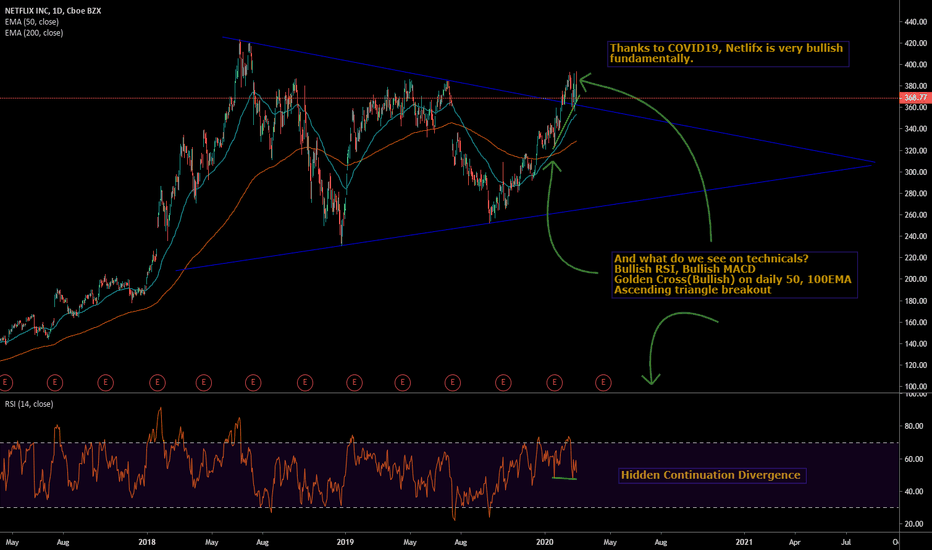Click the 280.00 price axis label
This screenshot has height=550, width=932.
coord(916,194)
